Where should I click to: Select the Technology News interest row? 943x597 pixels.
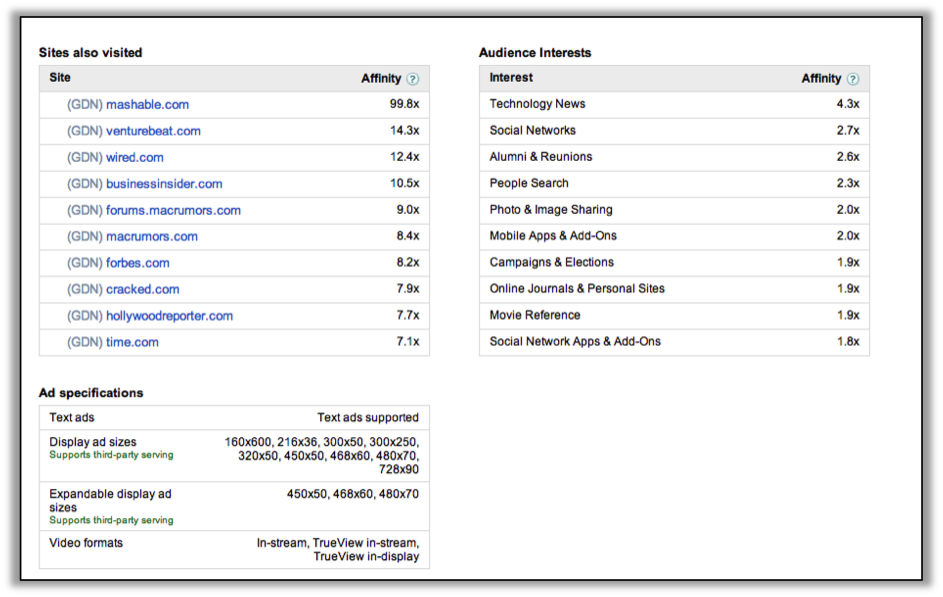click(x=674, y=104)
